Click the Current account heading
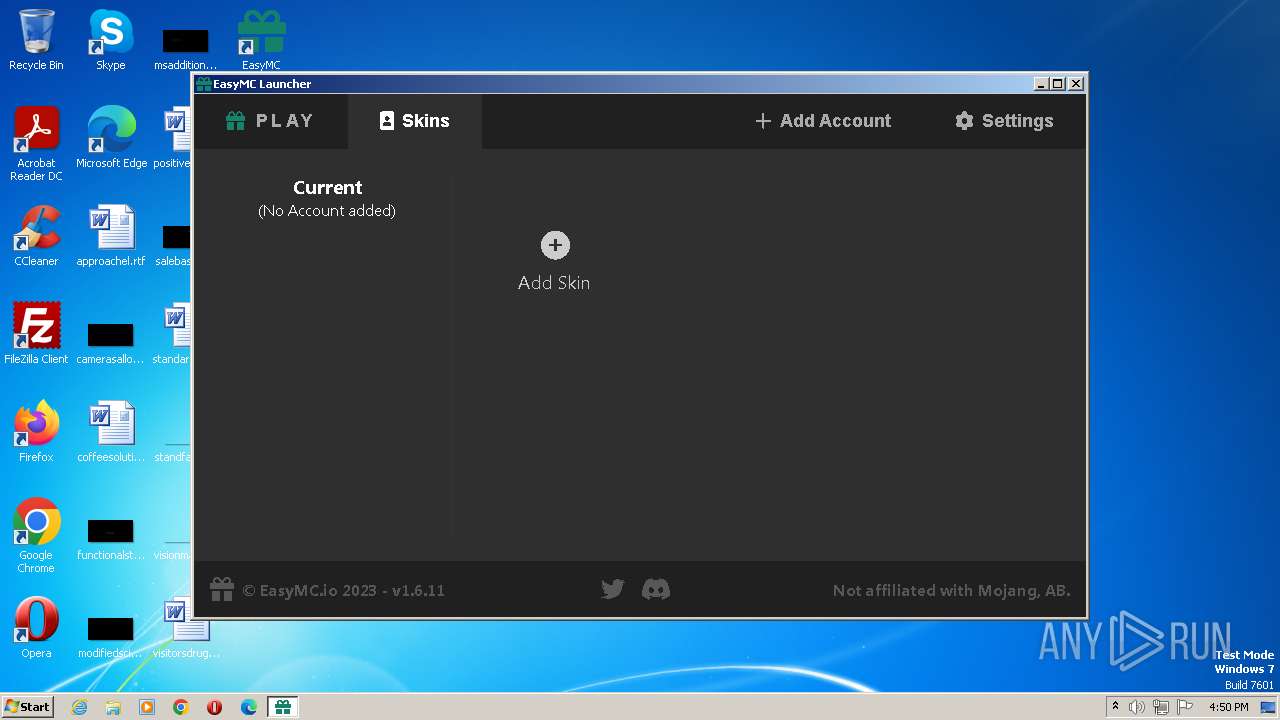The image size is (1280, 720). pyautogui.click(x=327, y=187)
